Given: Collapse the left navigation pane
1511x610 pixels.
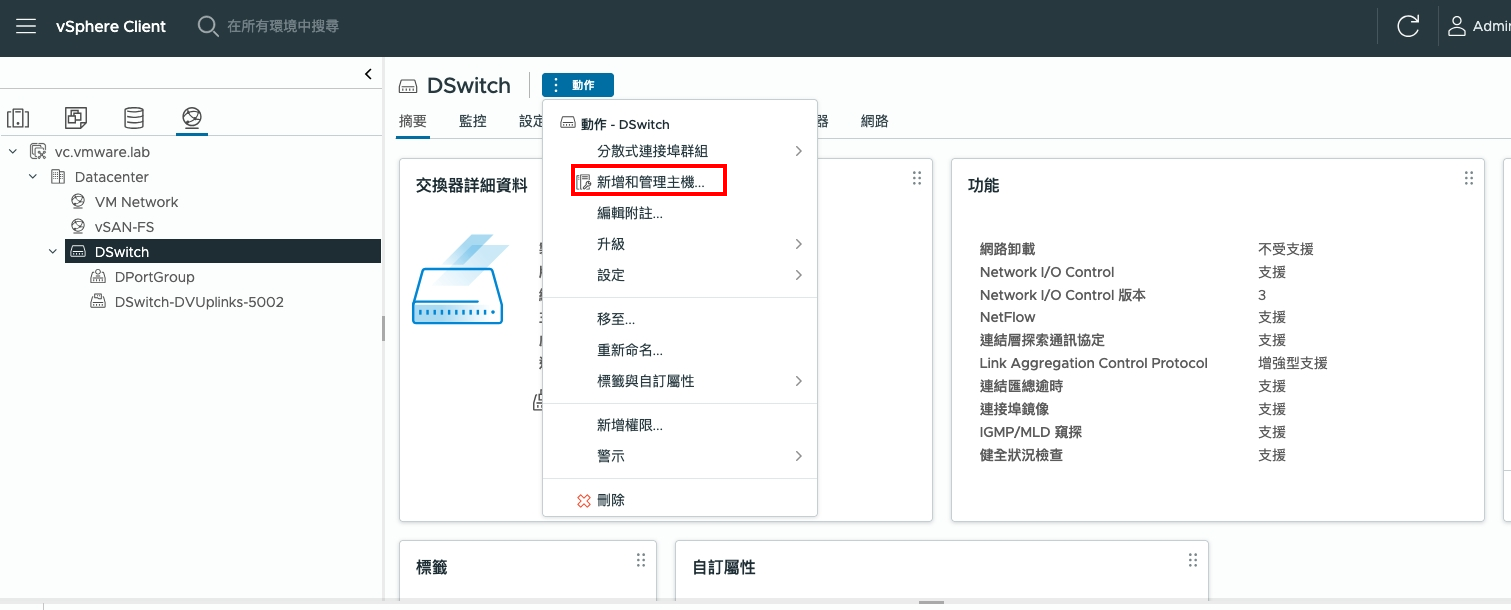Looking at the screenshot, I should pyautogui.click(x=368, y=74).
